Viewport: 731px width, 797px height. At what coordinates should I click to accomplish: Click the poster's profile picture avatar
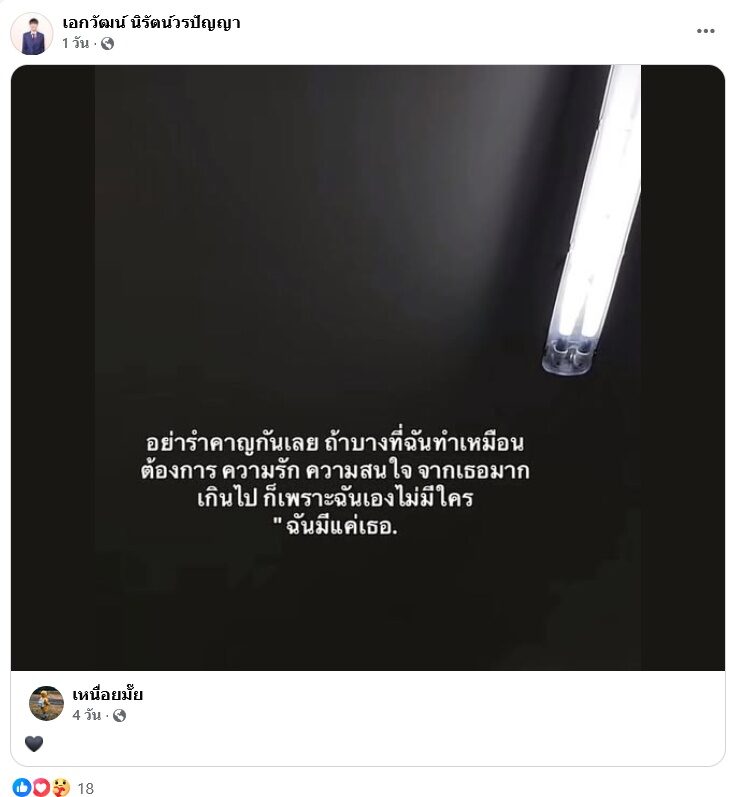click(32, 34)
